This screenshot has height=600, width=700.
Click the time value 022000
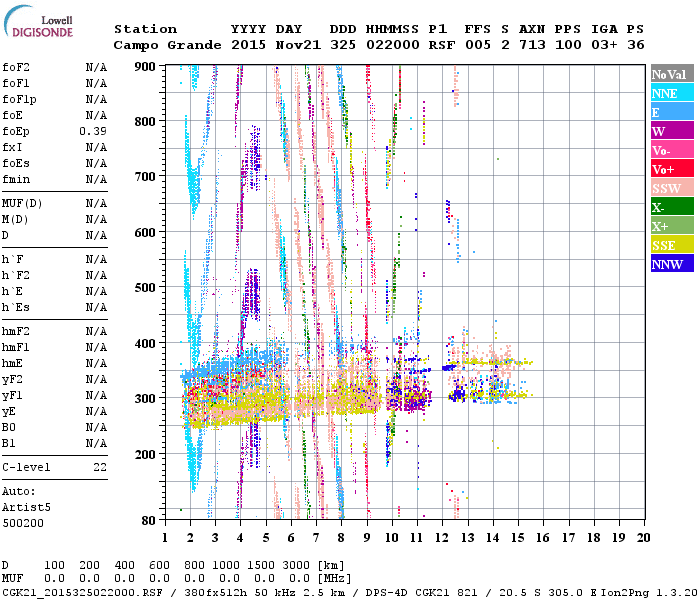tap(392, 45)
